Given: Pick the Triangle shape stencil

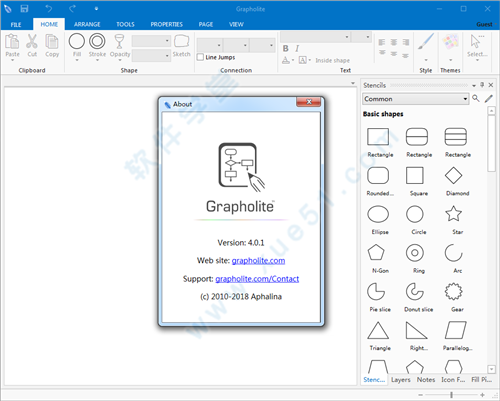Looking at the screenshot, I should click(x=378, y=330).
